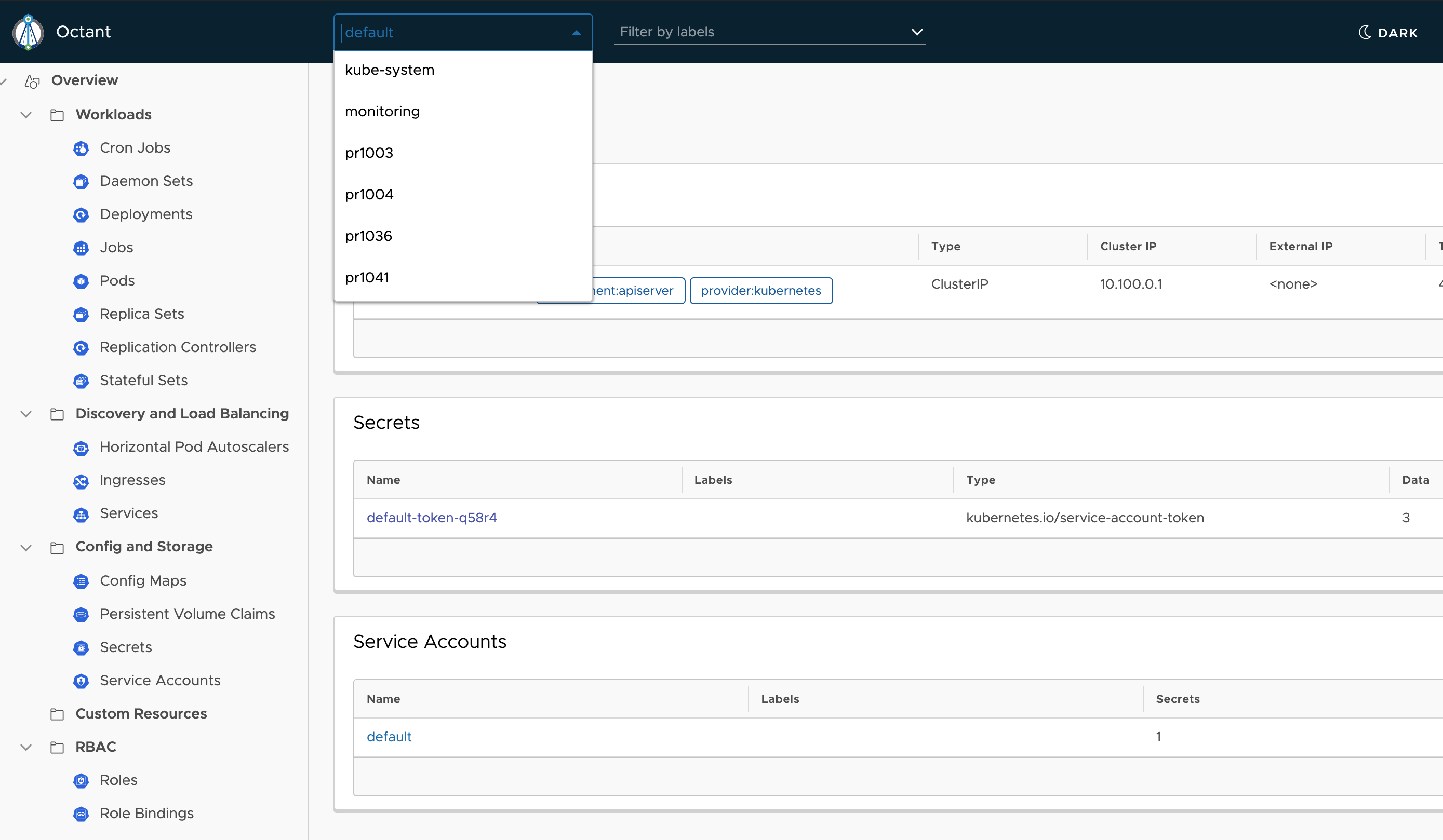Click the Octant logo icon top left
Screen dimensions: 1443x840
pos(28,31)
